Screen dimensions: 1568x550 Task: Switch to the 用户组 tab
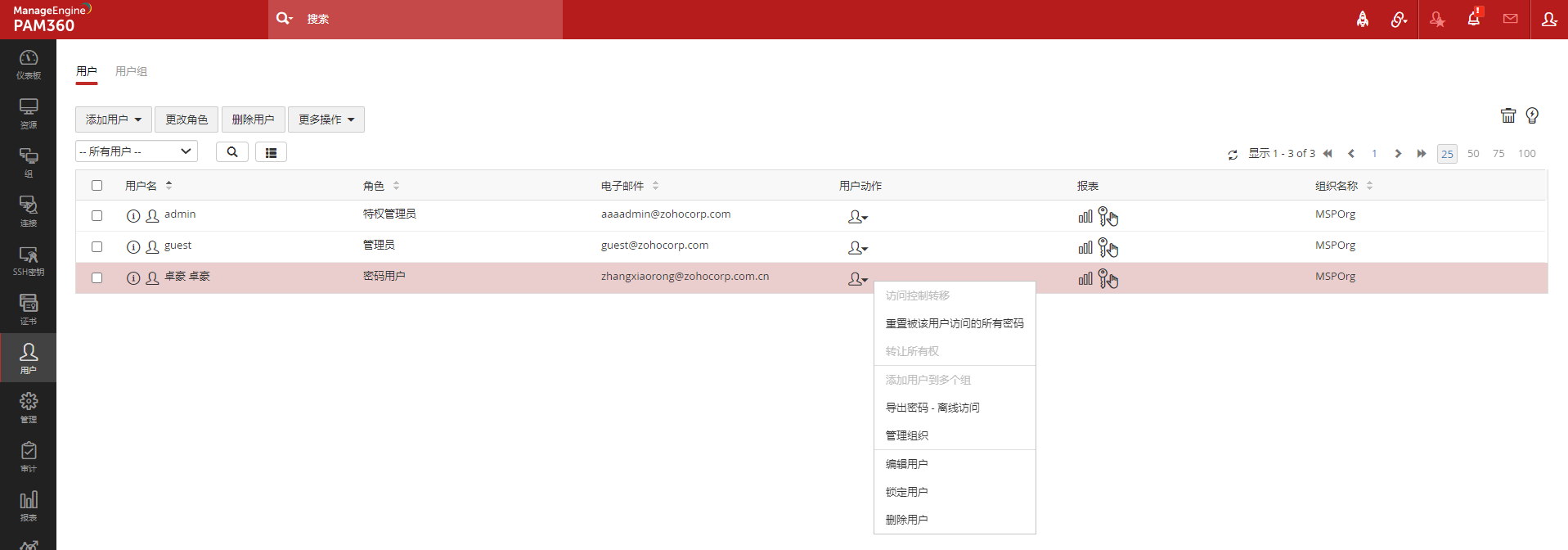tap(131, 71)
